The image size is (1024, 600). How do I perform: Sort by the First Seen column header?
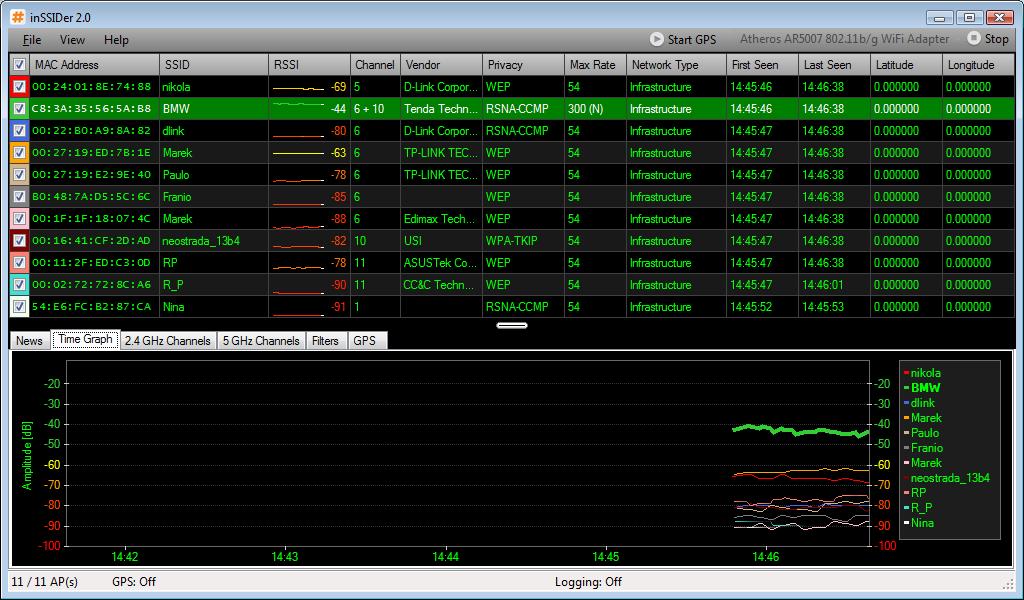(x=762, y=65)
